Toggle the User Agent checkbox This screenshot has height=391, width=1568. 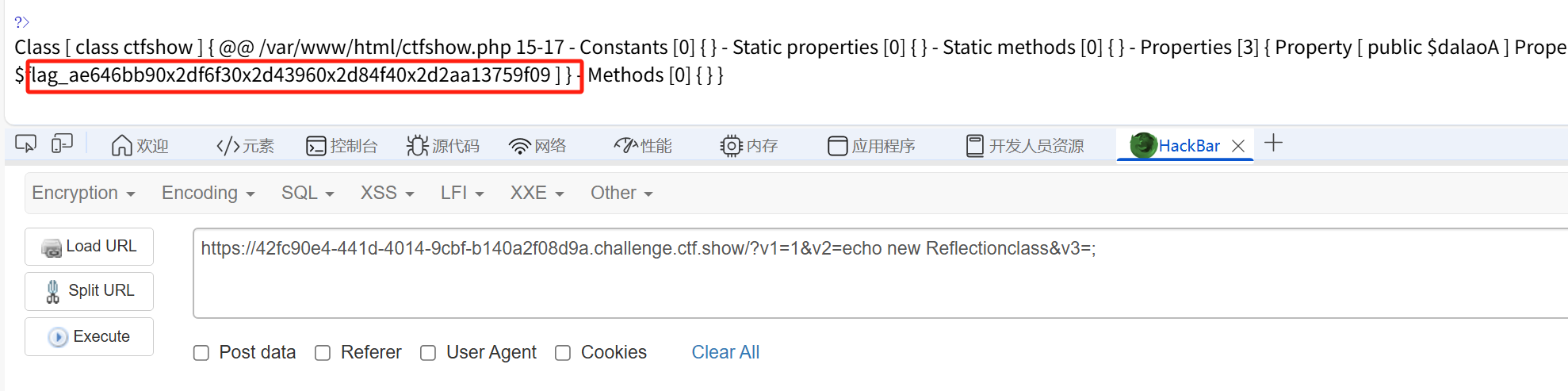(428, 353)
